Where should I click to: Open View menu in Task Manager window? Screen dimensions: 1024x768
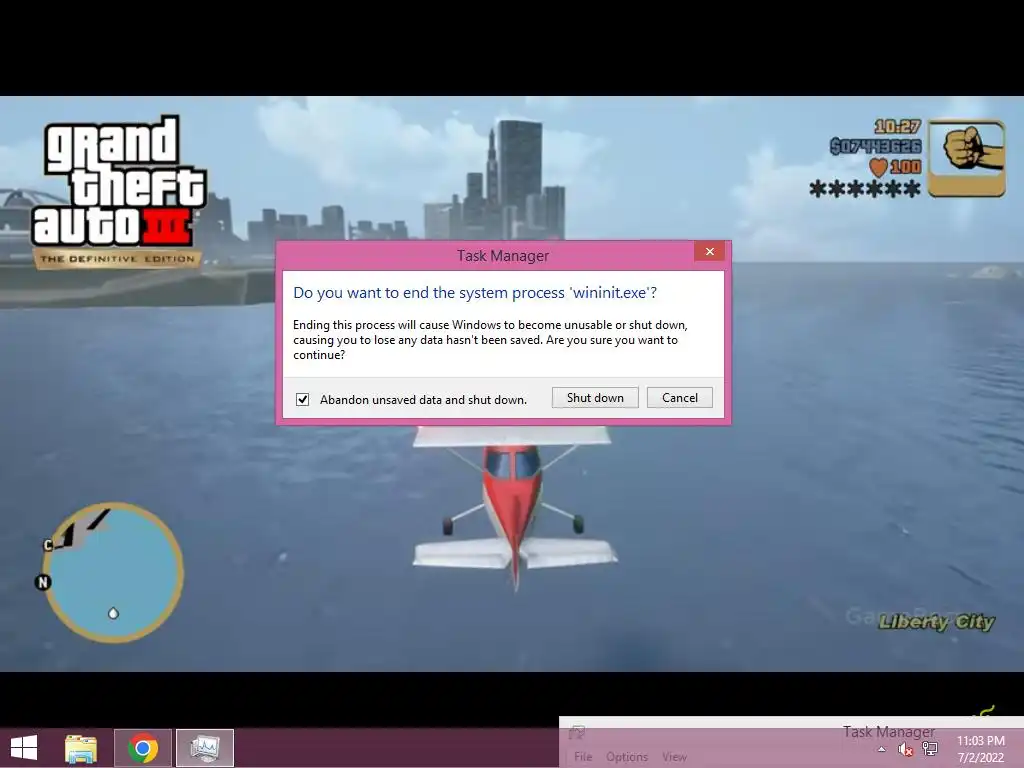point(675,757)
